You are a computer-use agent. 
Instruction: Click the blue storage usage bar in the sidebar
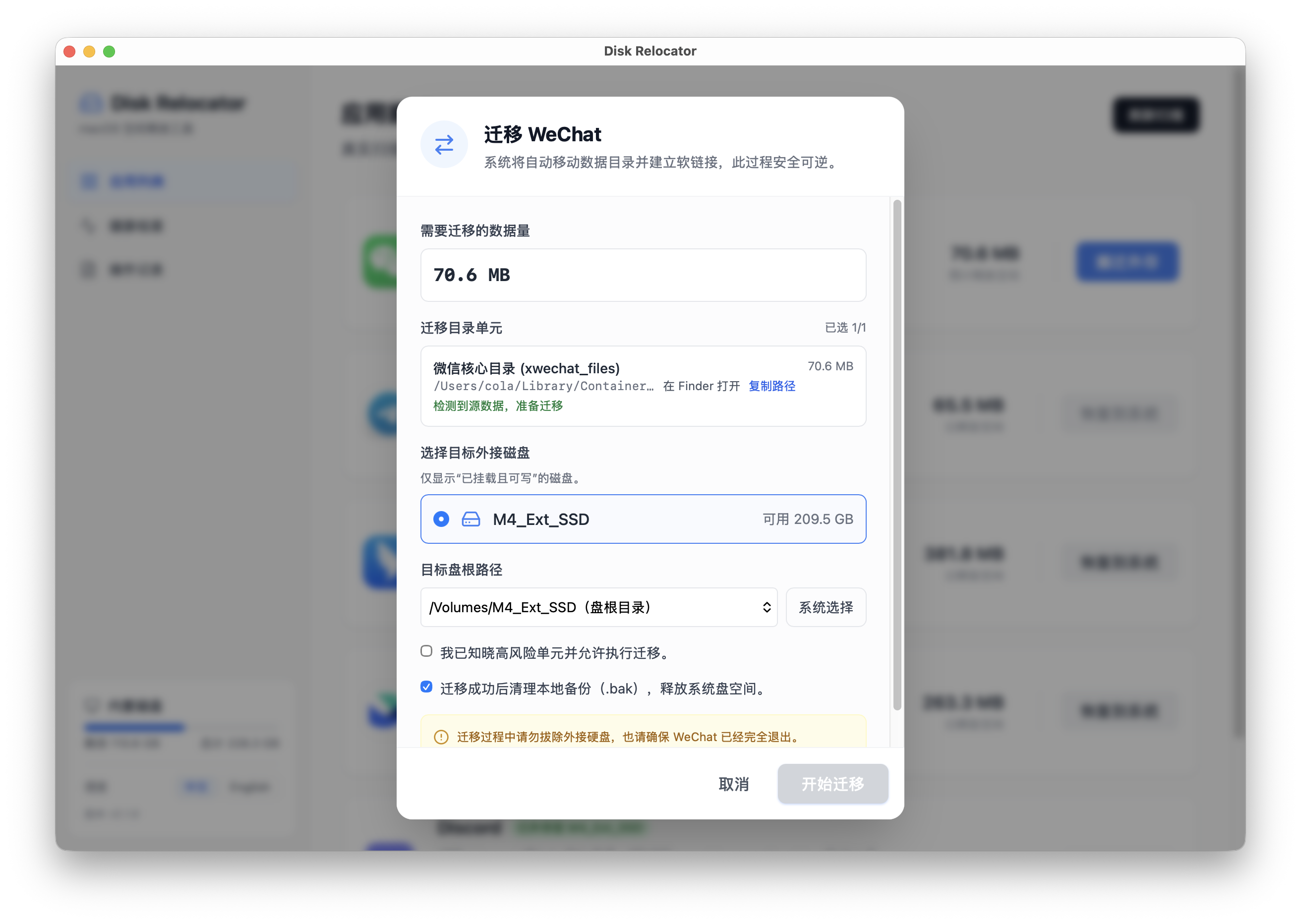(x=134, y=728)
